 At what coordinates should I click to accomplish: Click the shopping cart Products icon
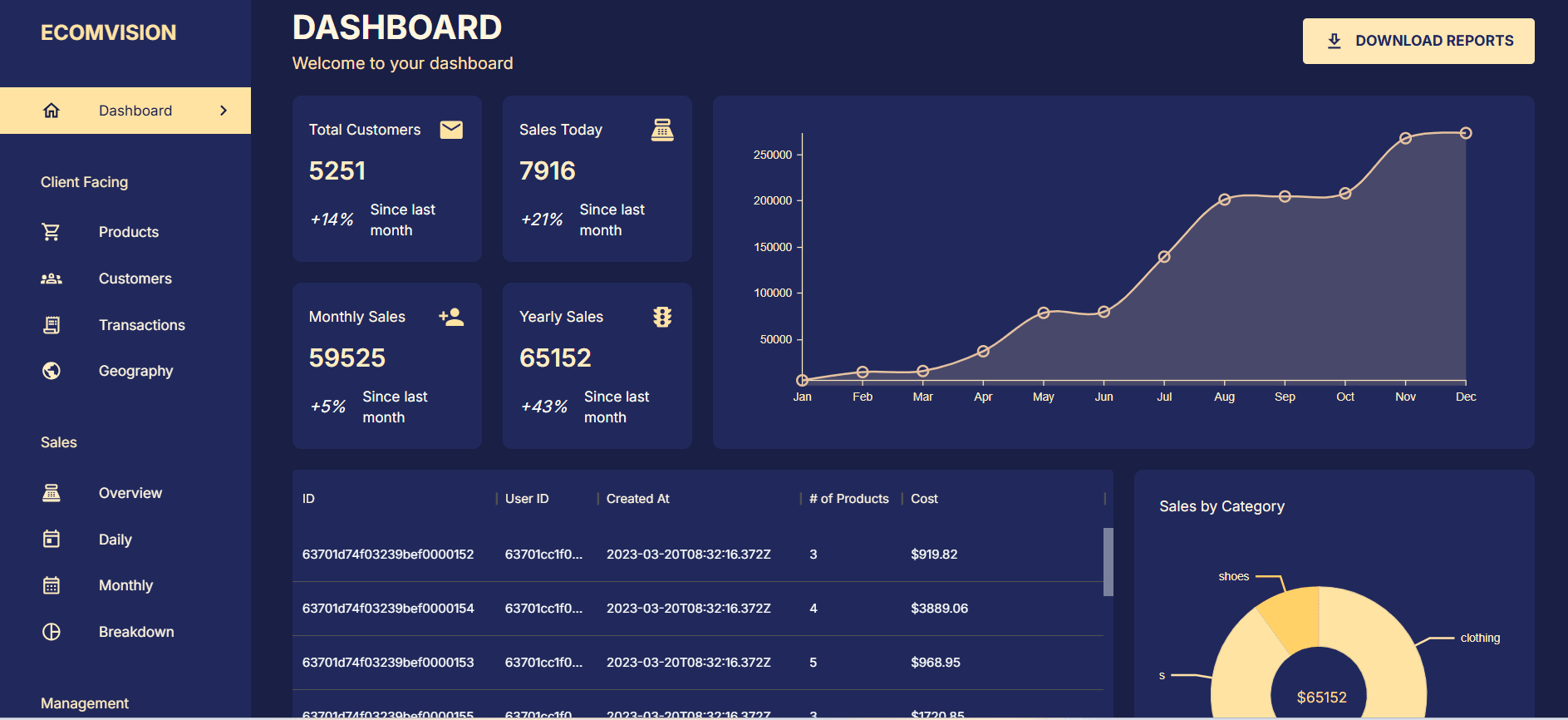tap(52, 232)
